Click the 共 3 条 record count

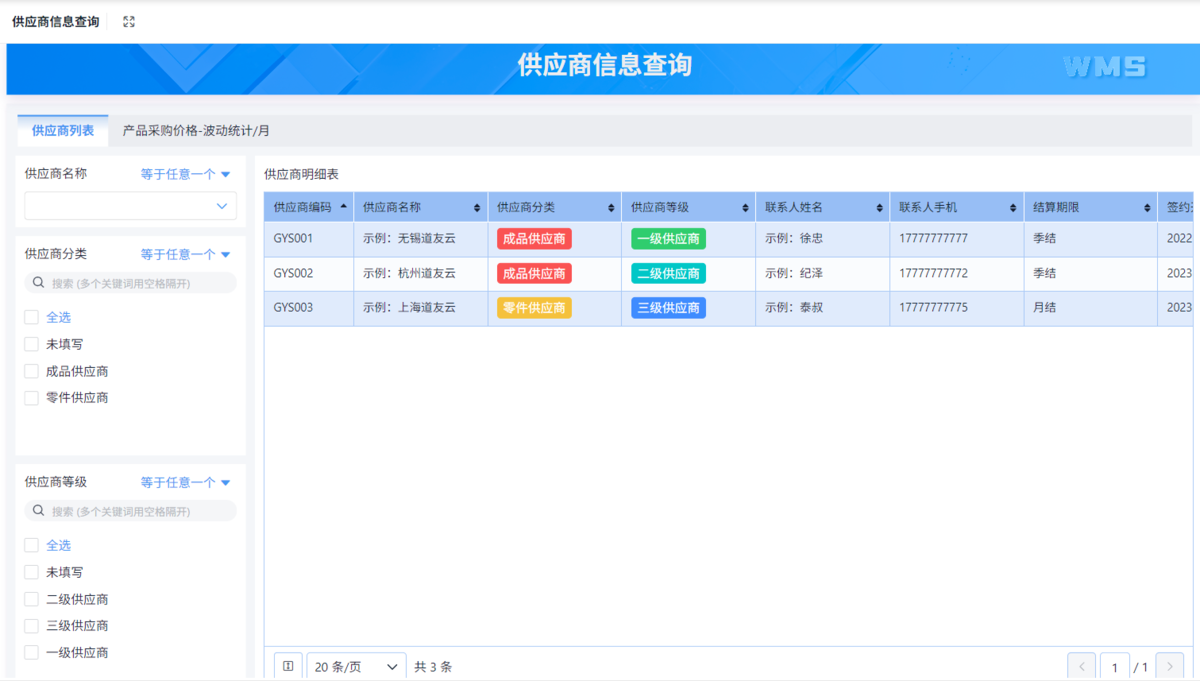(x=433, y=667)
